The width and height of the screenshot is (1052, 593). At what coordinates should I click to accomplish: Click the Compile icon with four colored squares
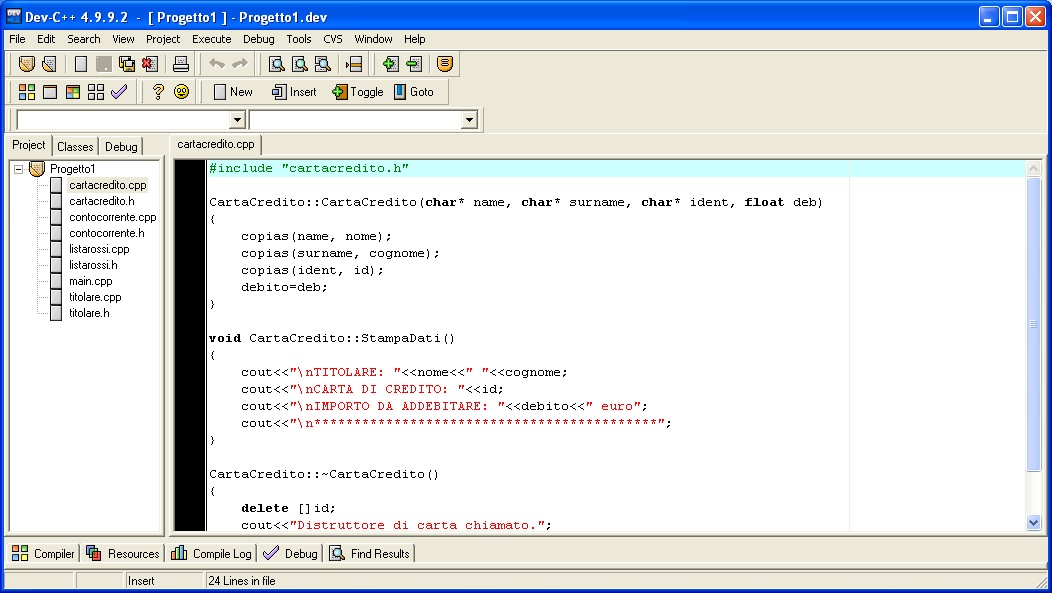27,92
